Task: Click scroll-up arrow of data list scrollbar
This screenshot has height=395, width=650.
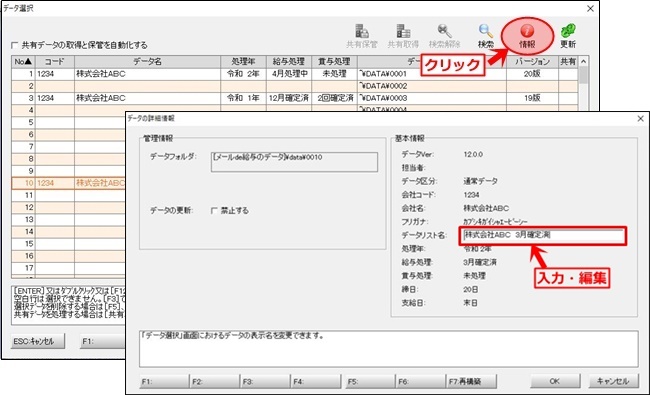Action: 583,62
